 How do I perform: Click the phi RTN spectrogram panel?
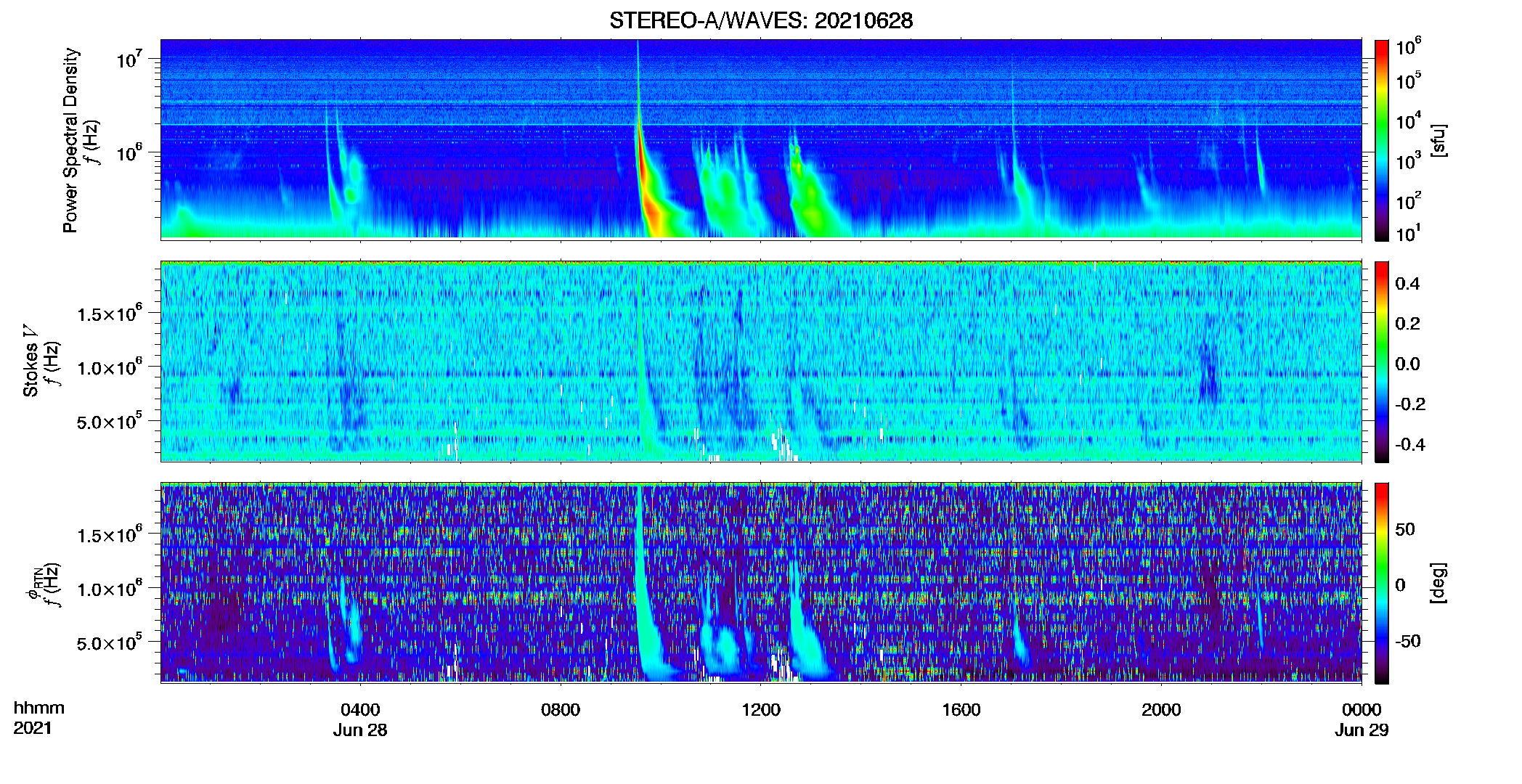pyautogui.click(x=761, y=583)
